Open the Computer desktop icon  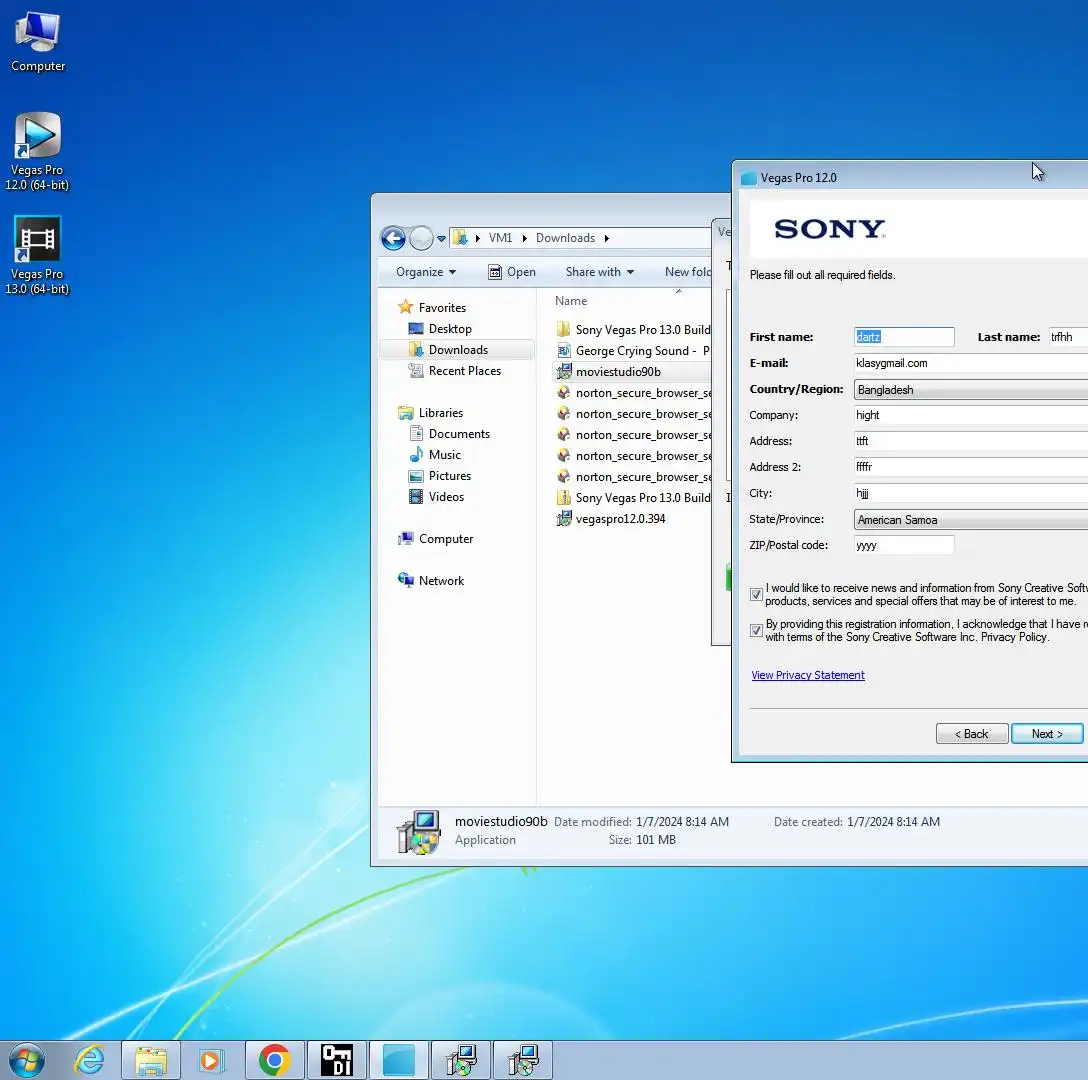tap(38, 42)
